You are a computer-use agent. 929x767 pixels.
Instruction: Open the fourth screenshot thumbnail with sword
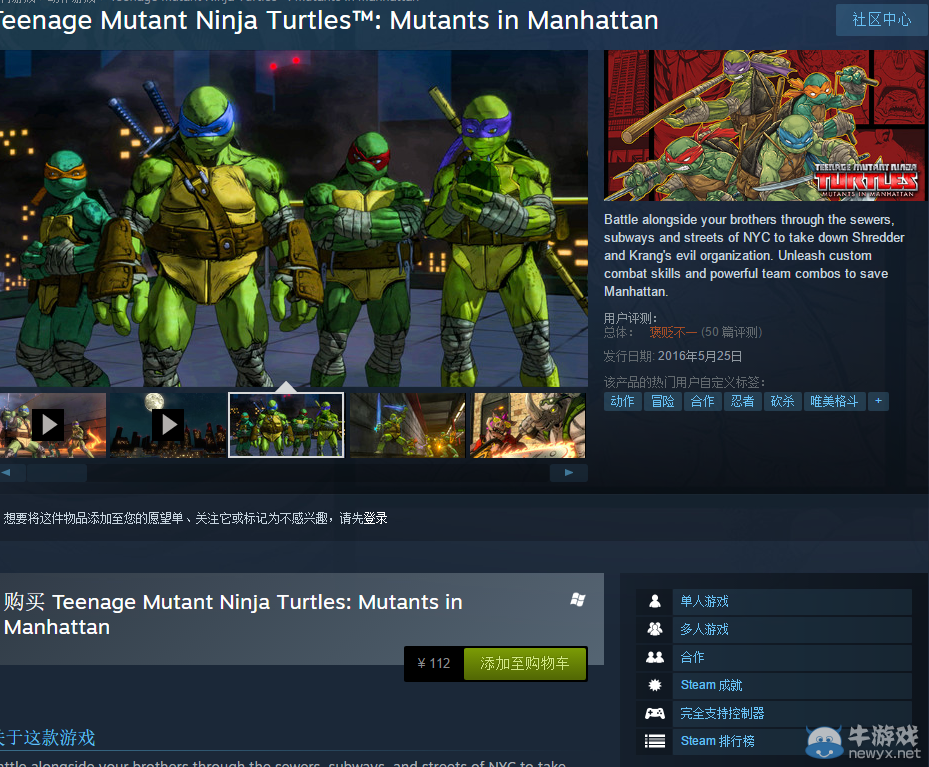pos(408,425)
